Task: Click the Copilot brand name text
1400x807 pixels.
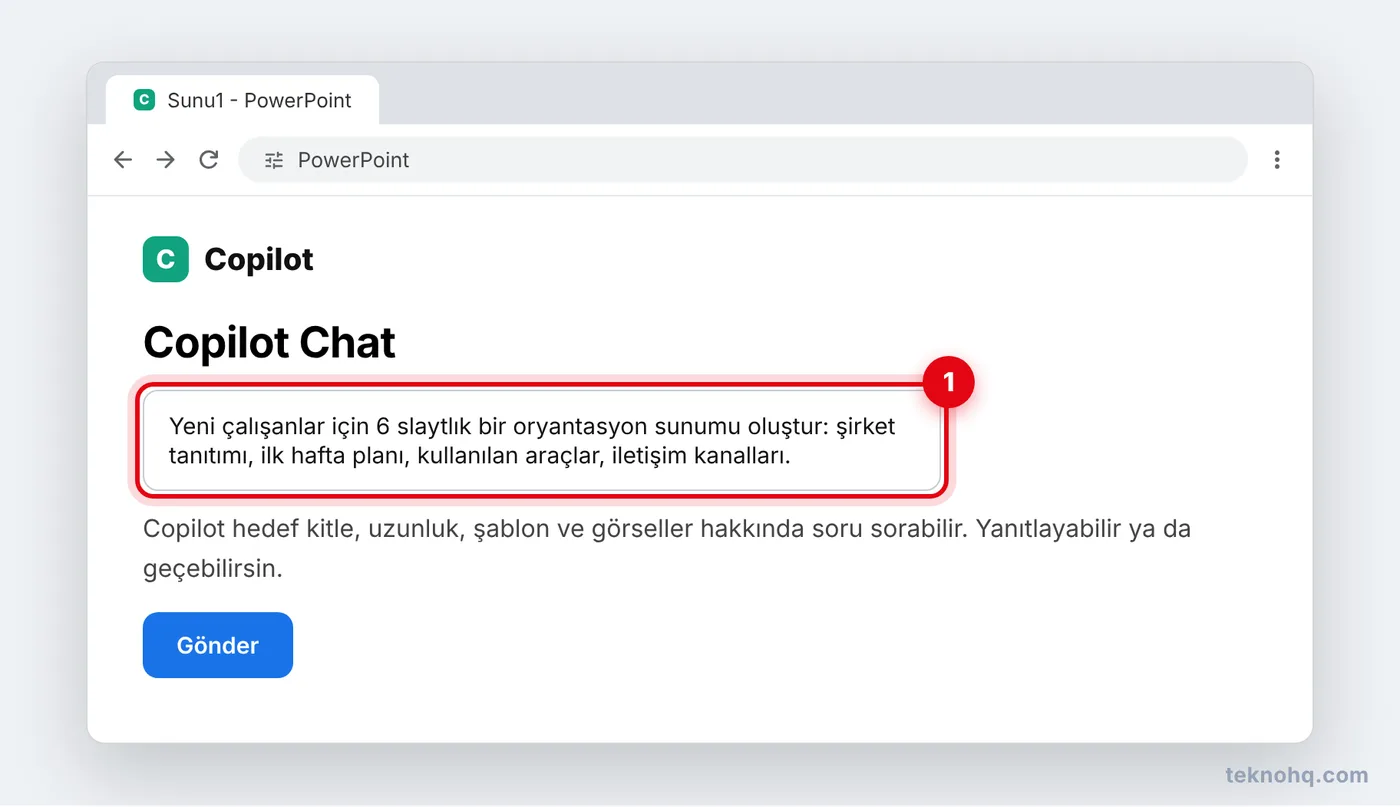Action: pos(259,260)
